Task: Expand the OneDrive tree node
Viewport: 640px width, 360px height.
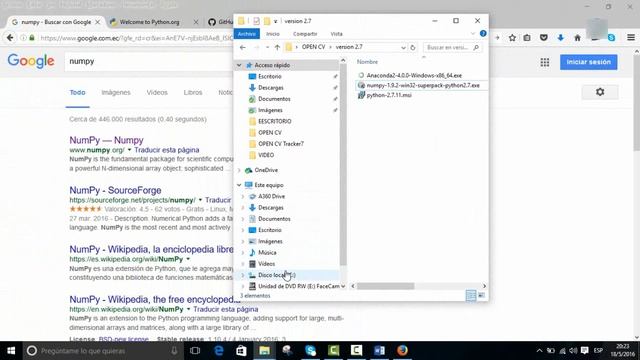Action: pyautogui.click(x=239, y=170)
